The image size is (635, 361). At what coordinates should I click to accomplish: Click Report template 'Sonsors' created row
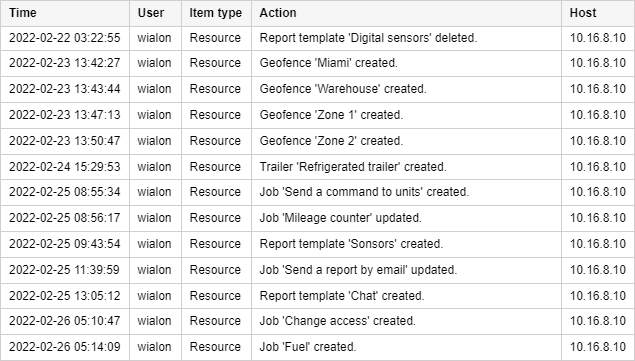coord(318,244)
